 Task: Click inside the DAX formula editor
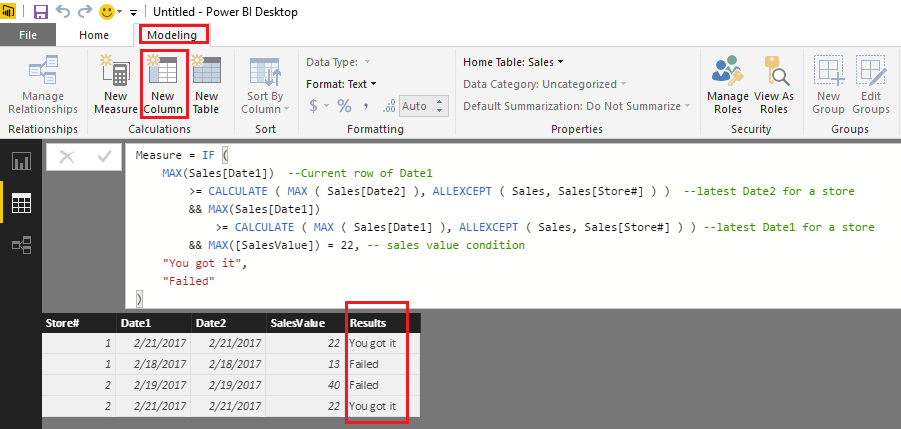[x=513, y=226]
